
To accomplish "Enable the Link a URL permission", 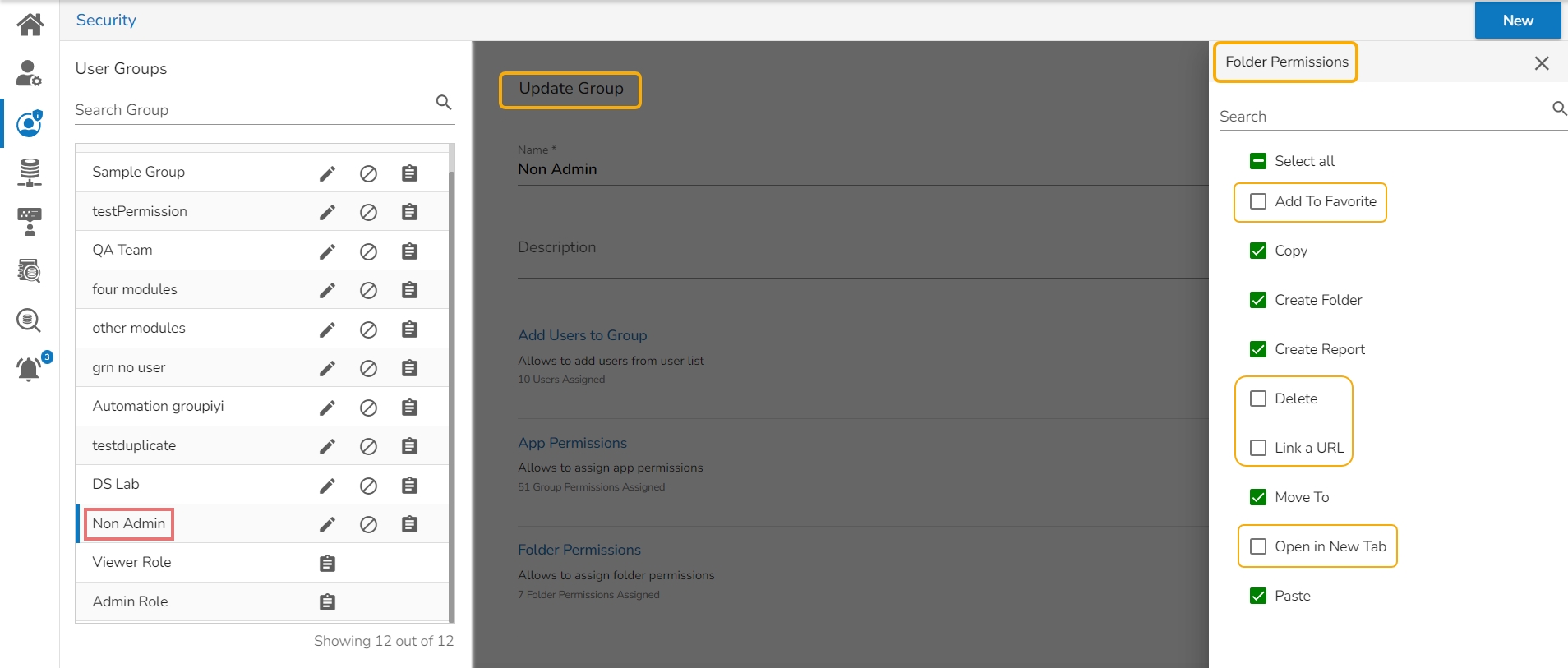I will point(1257,448).
